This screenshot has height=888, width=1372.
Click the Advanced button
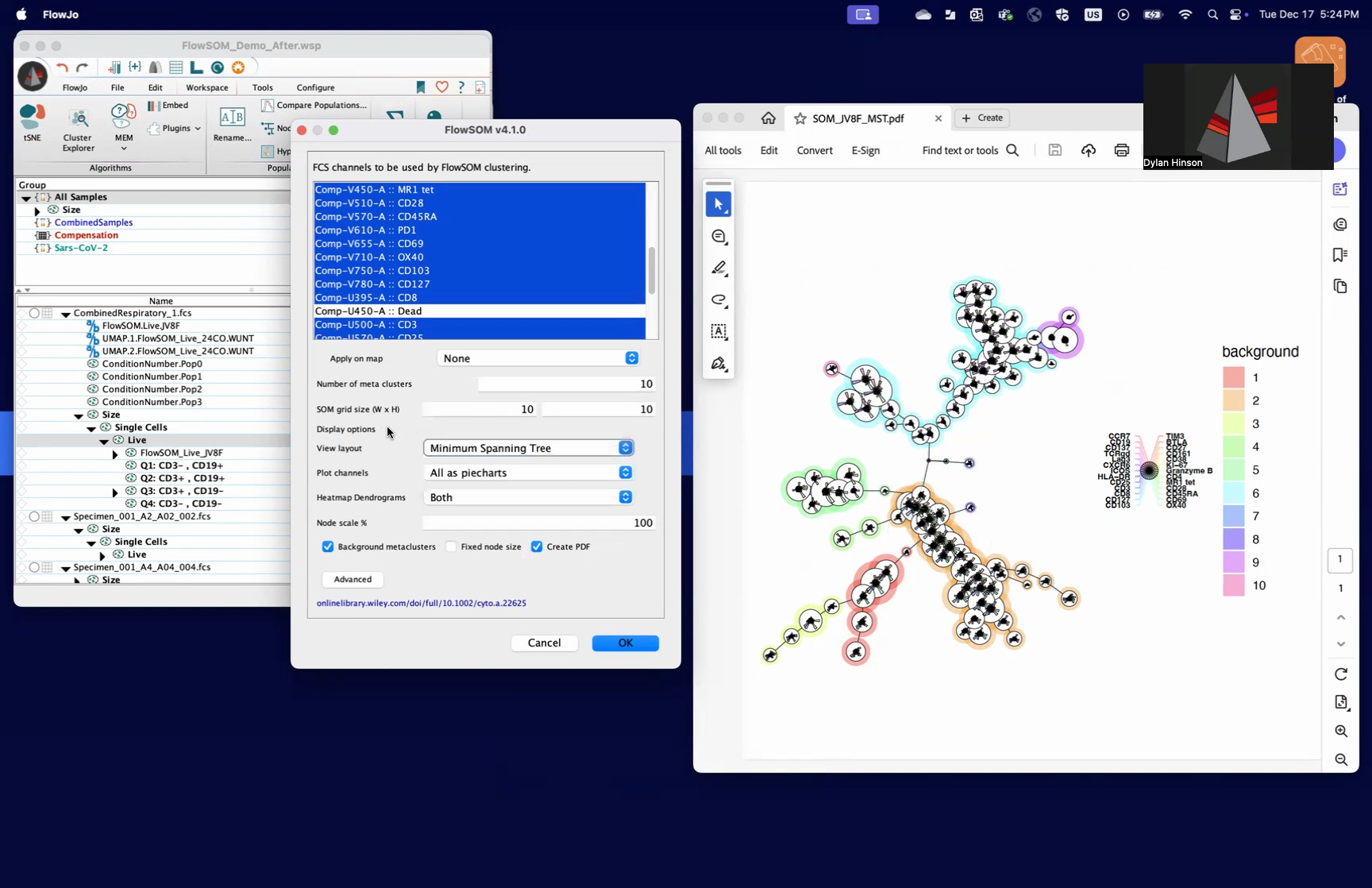click(353, 579)
